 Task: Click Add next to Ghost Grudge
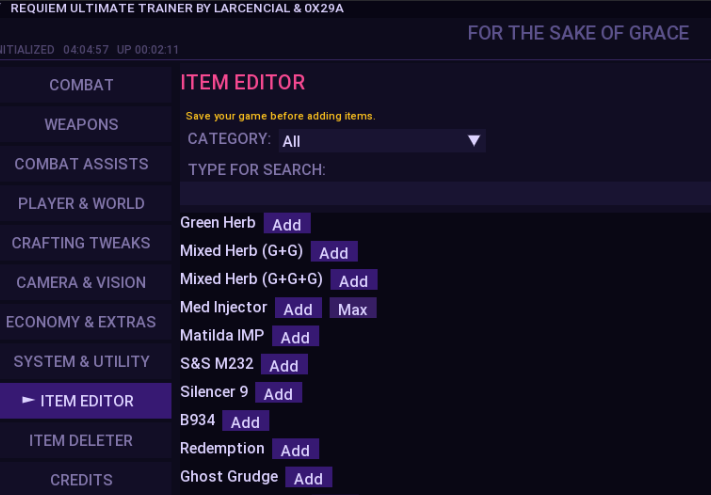pyautogui.click(x=308, y=478)
